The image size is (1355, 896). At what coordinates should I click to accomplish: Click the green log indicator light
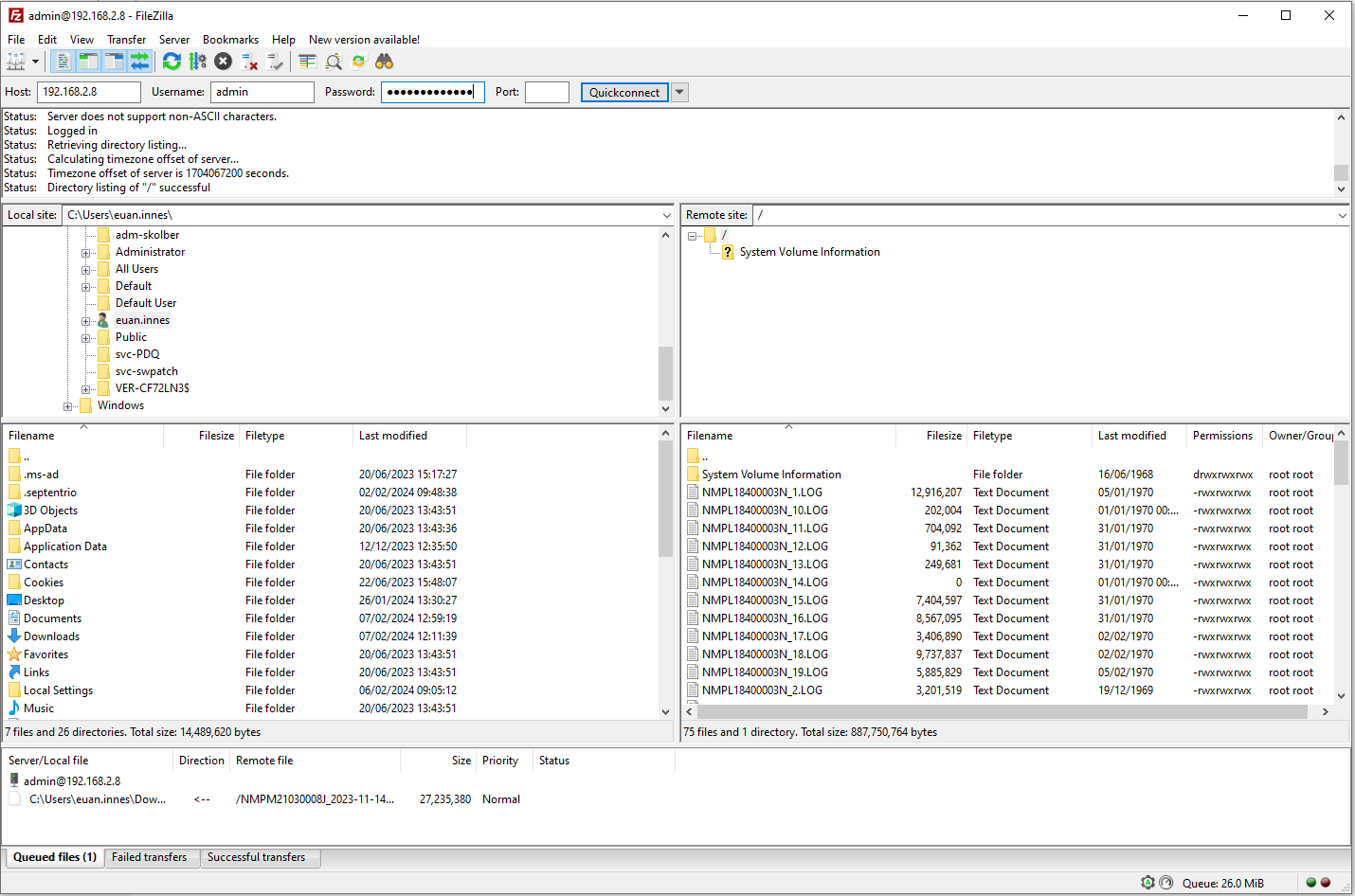(x=1311, y=882)
